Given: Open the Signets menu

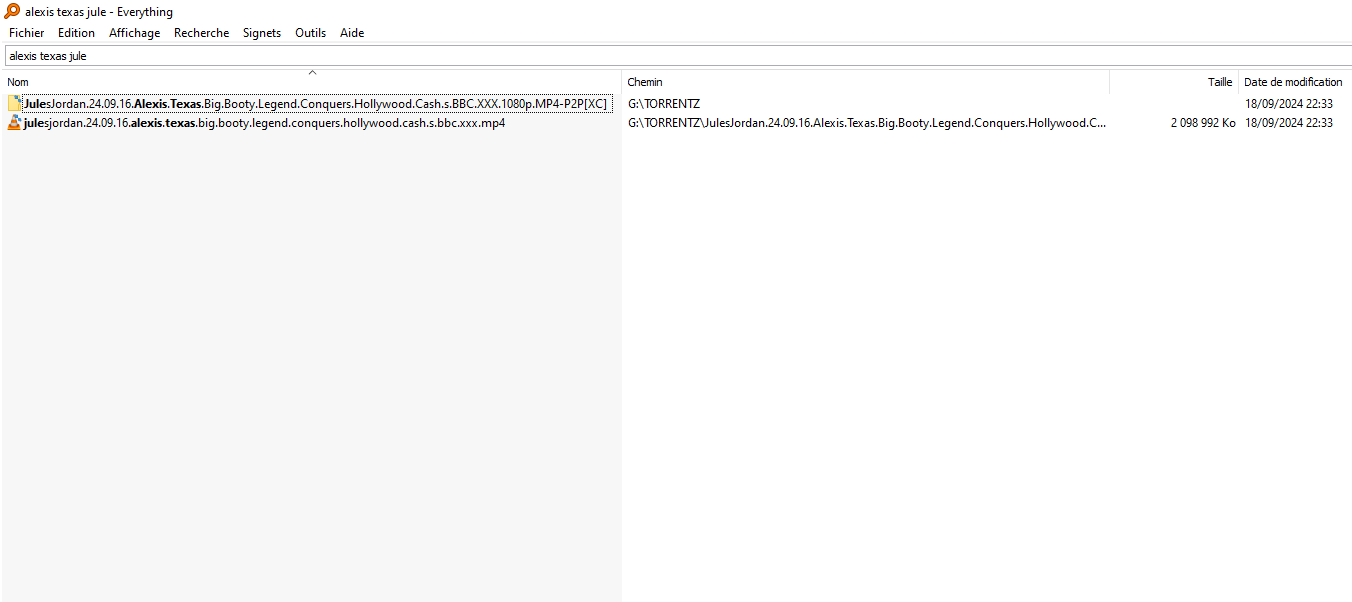Looking at the screenshot, I should coord(262,33).
